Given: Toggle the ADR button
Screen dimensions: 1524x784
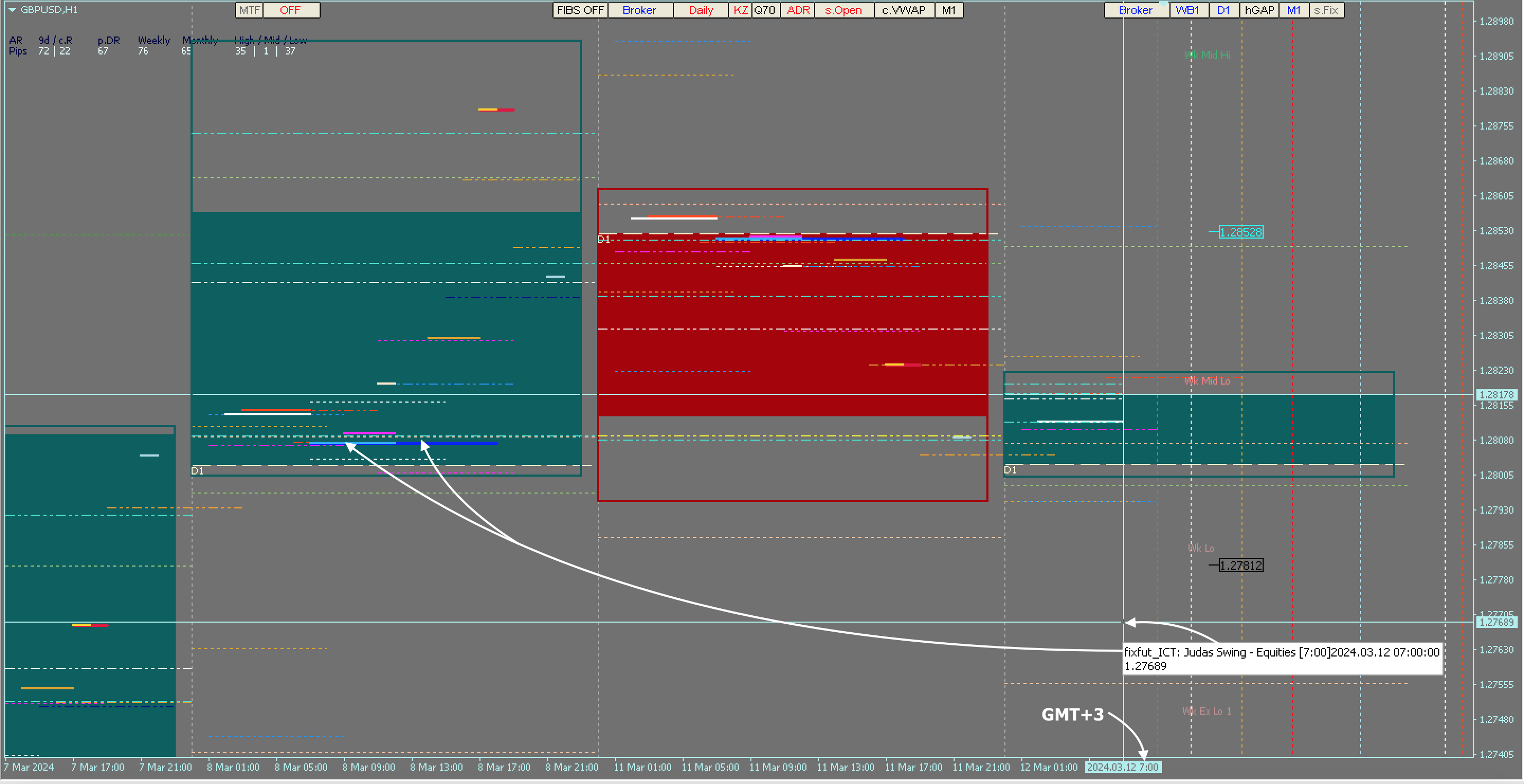Looking at the screenshot, I should [797, 10].
